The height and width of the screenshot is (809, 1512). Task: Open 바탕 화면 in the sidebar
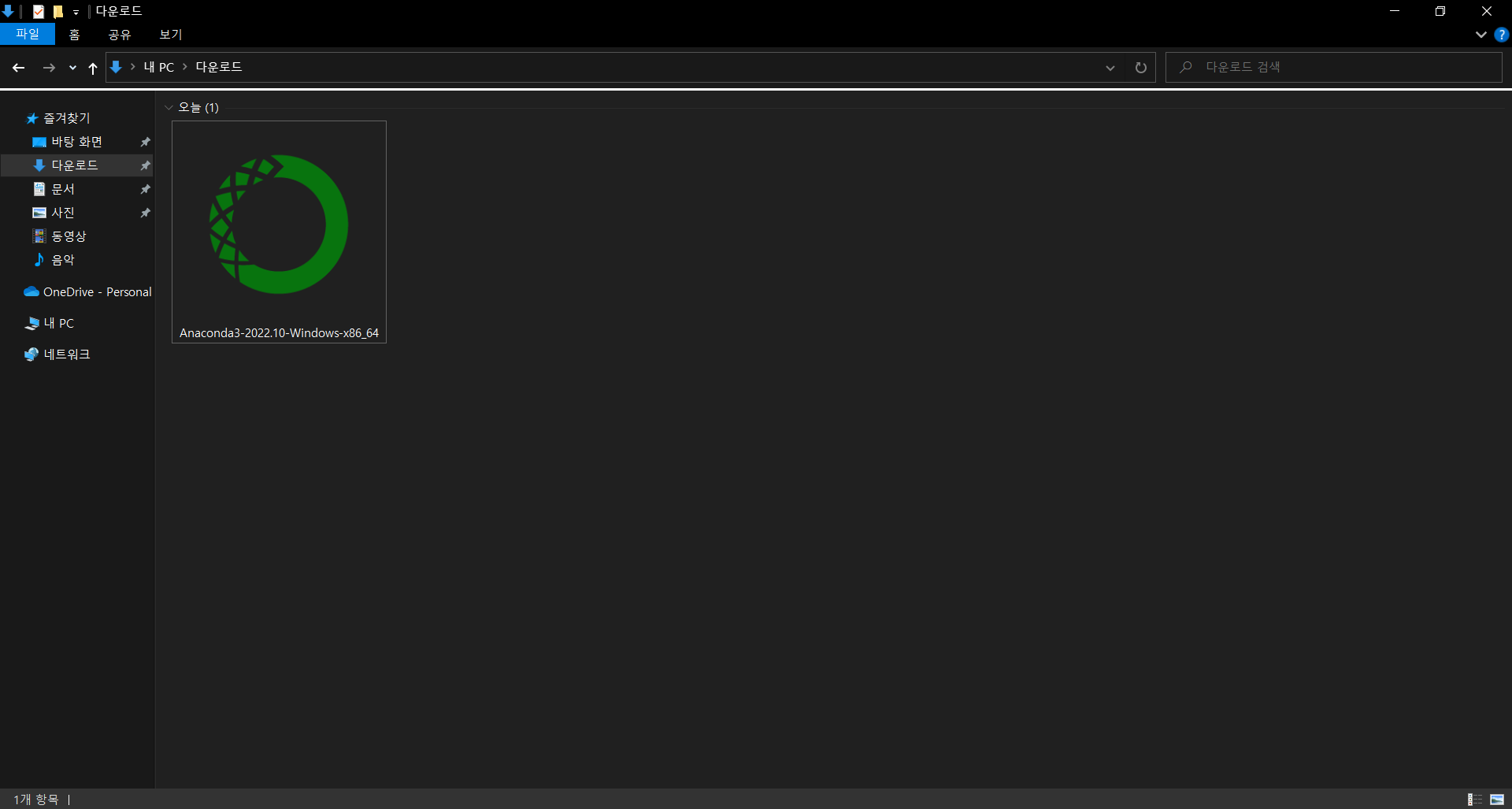click(x=77, y=142)
